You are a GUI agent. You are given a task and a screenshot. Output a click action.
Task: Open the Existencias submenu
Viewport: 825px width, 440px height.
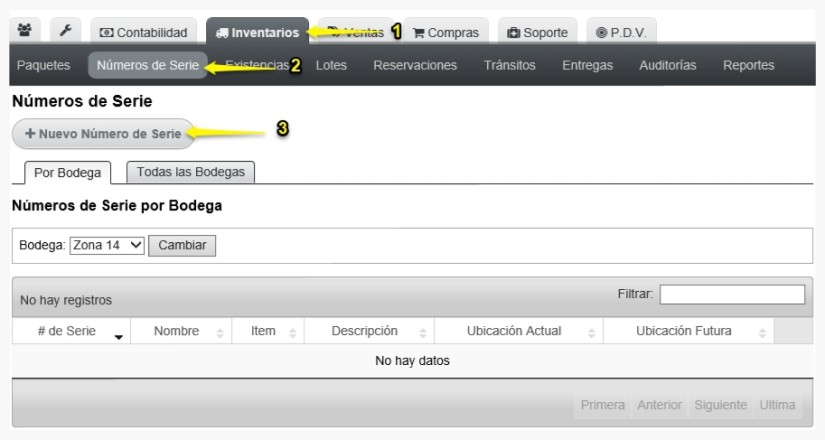pyautogui.click(x=257, y=65)
